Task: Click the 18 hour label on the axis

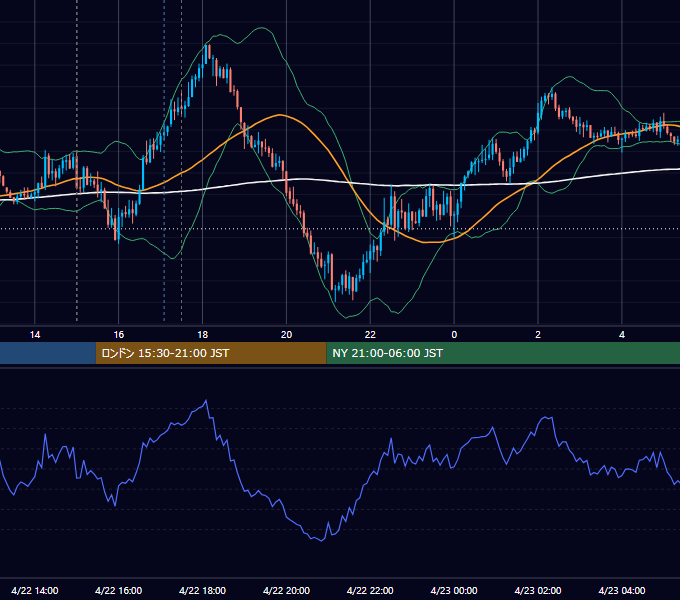Action: point(203,335)
